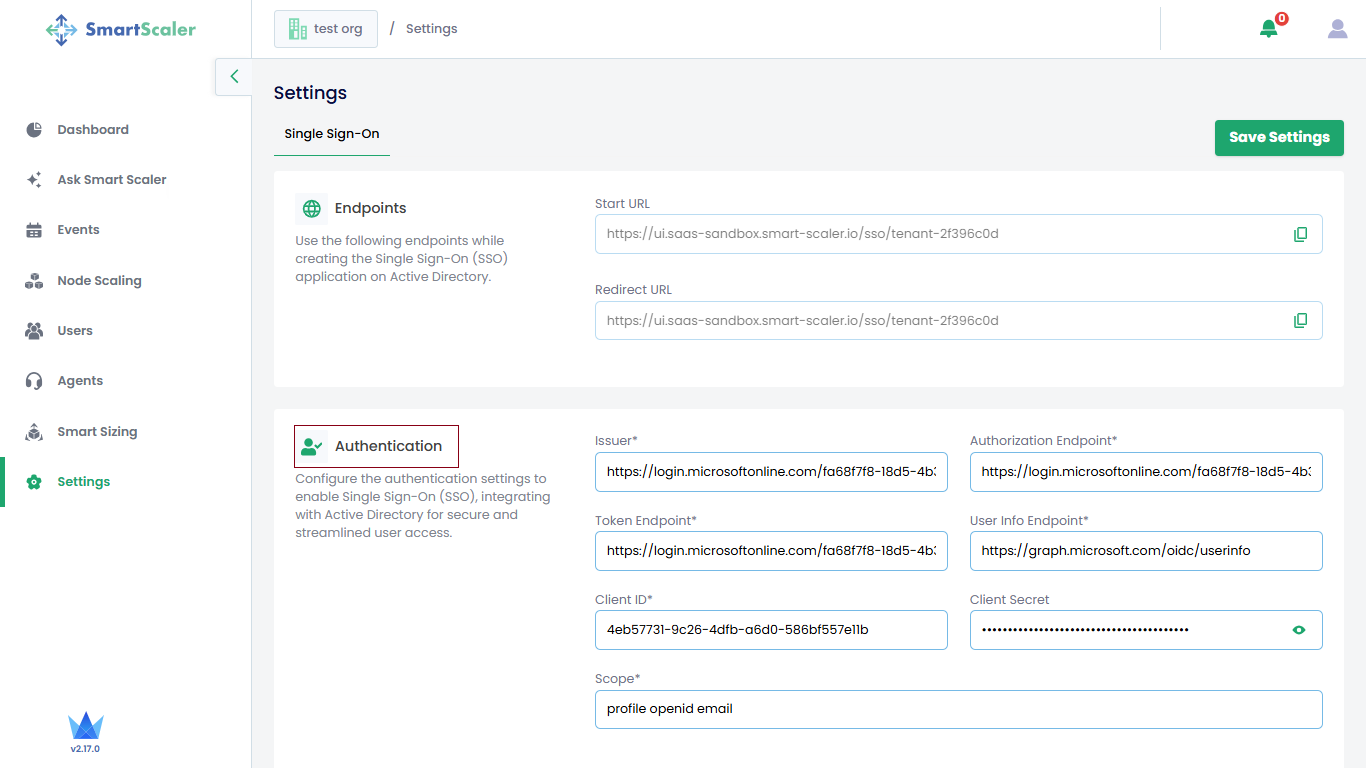Go to Events in the sidebar

point(78,230)
